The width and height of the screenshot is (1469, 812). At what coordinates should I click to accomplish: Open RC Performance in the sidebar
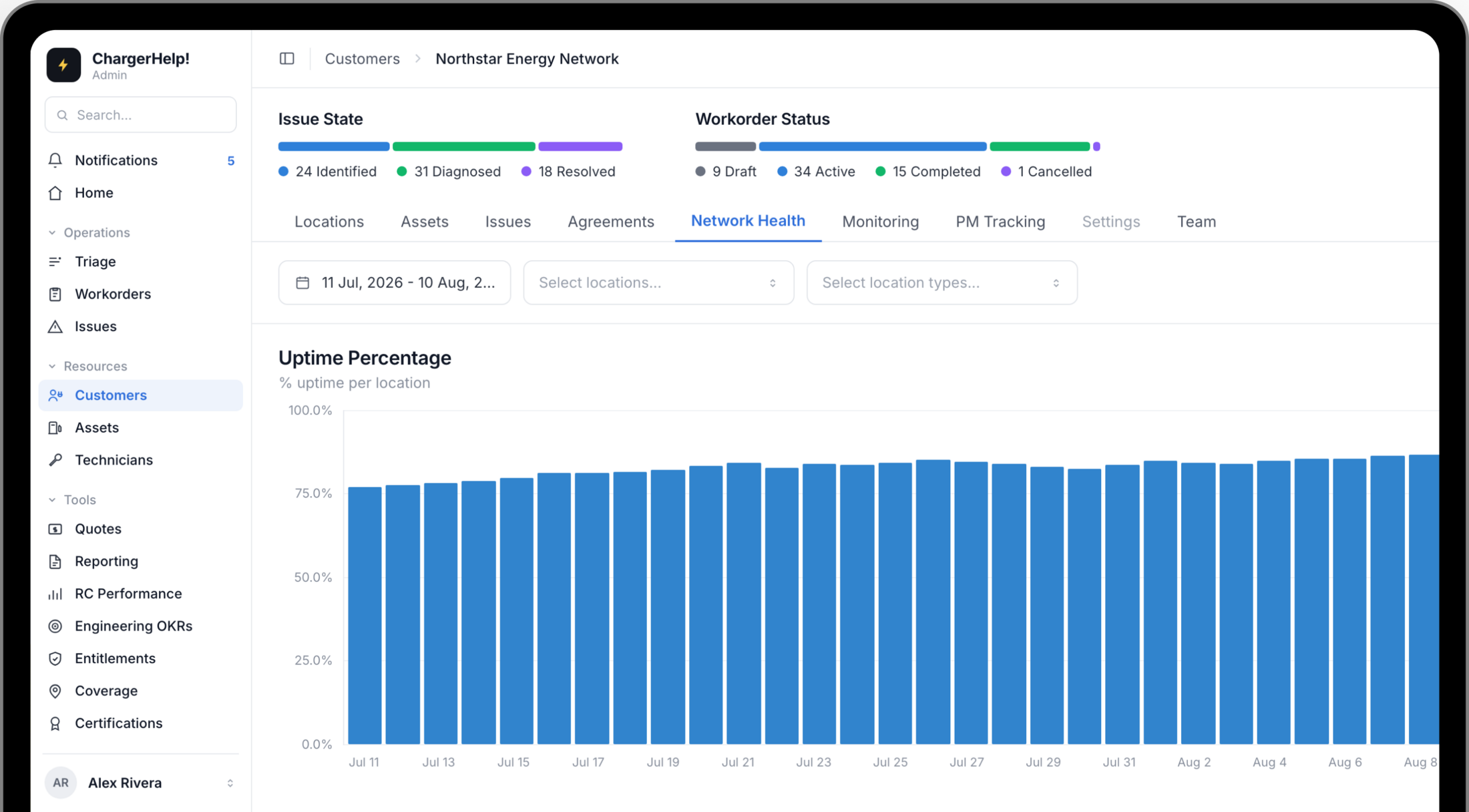pyautogui.click(x=140, y=594)
